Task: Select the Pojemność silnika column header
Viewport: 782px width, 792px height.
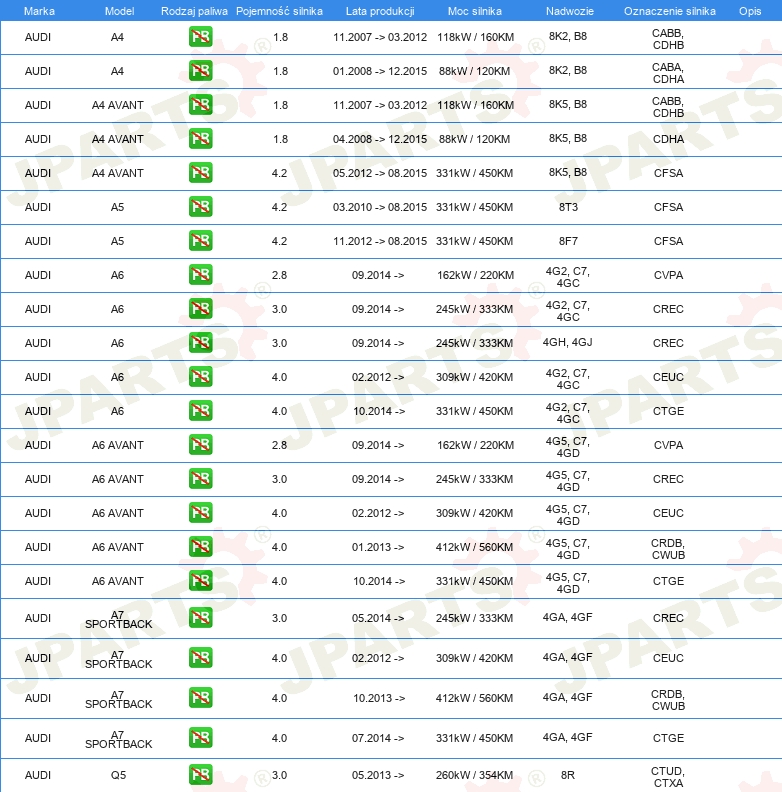Action: coord(279,11)
